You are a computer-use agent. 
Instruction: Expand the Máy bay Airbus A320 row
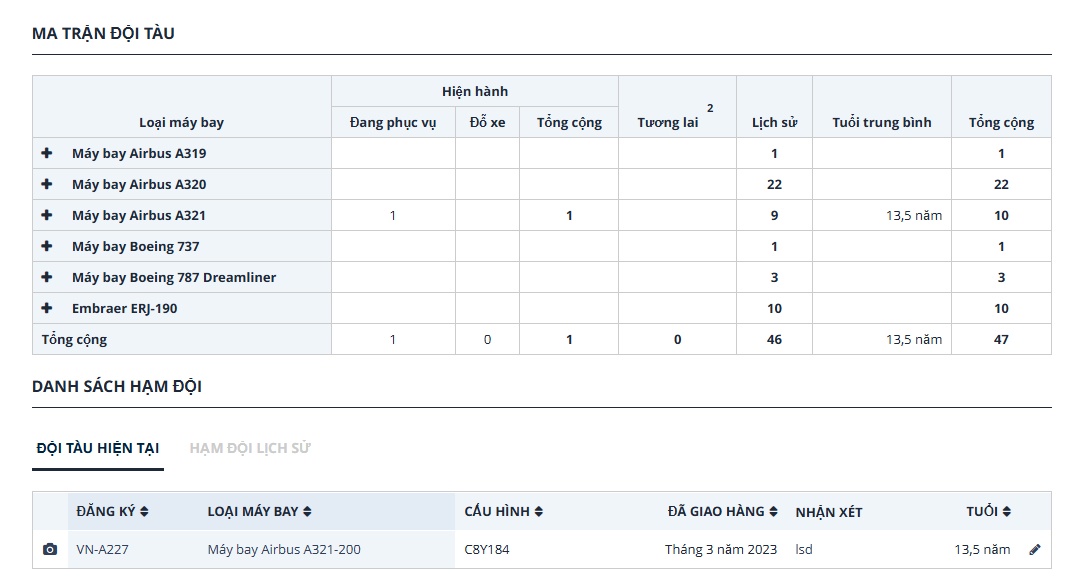pyautogui.click(x=47, y=184)
